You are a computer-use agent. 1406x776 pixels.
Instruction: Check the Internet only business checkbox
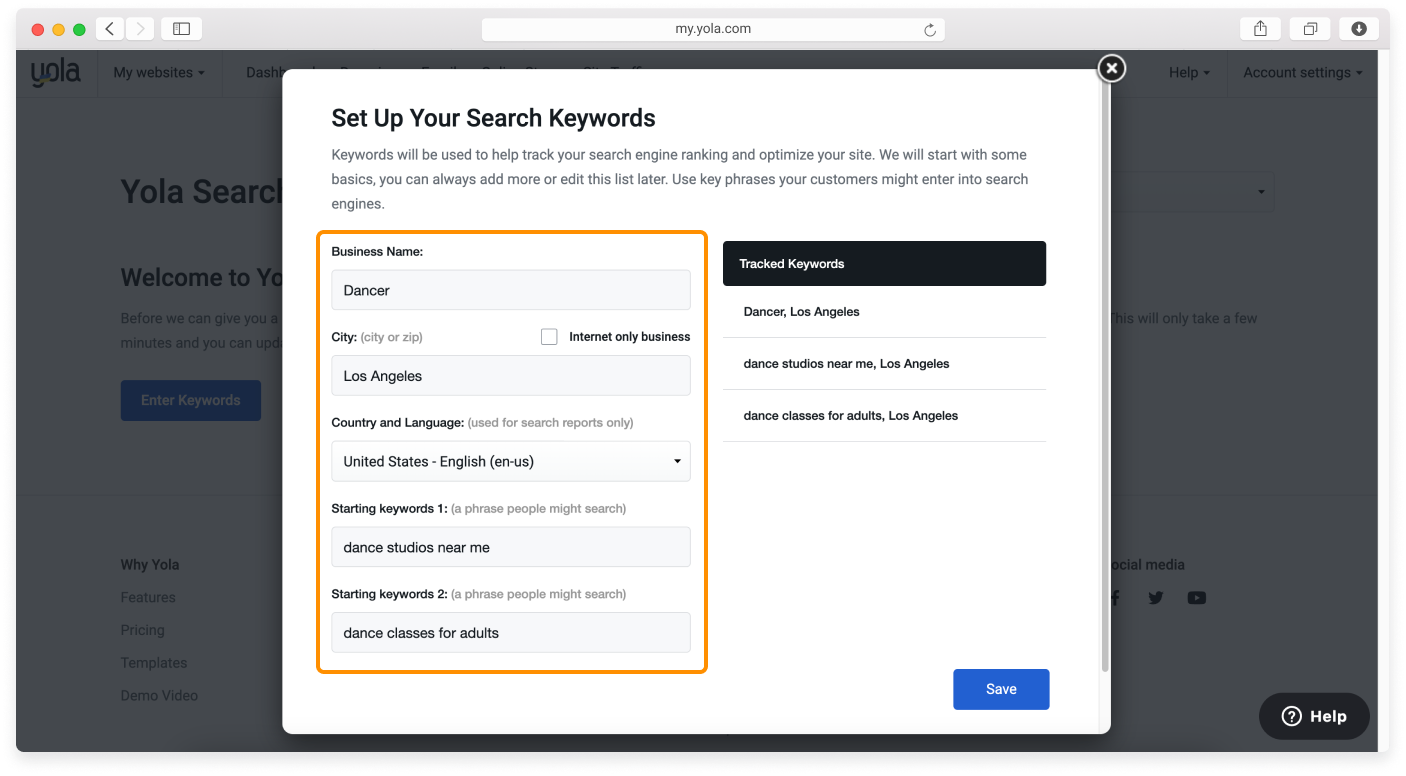click(x=549, y=337)
